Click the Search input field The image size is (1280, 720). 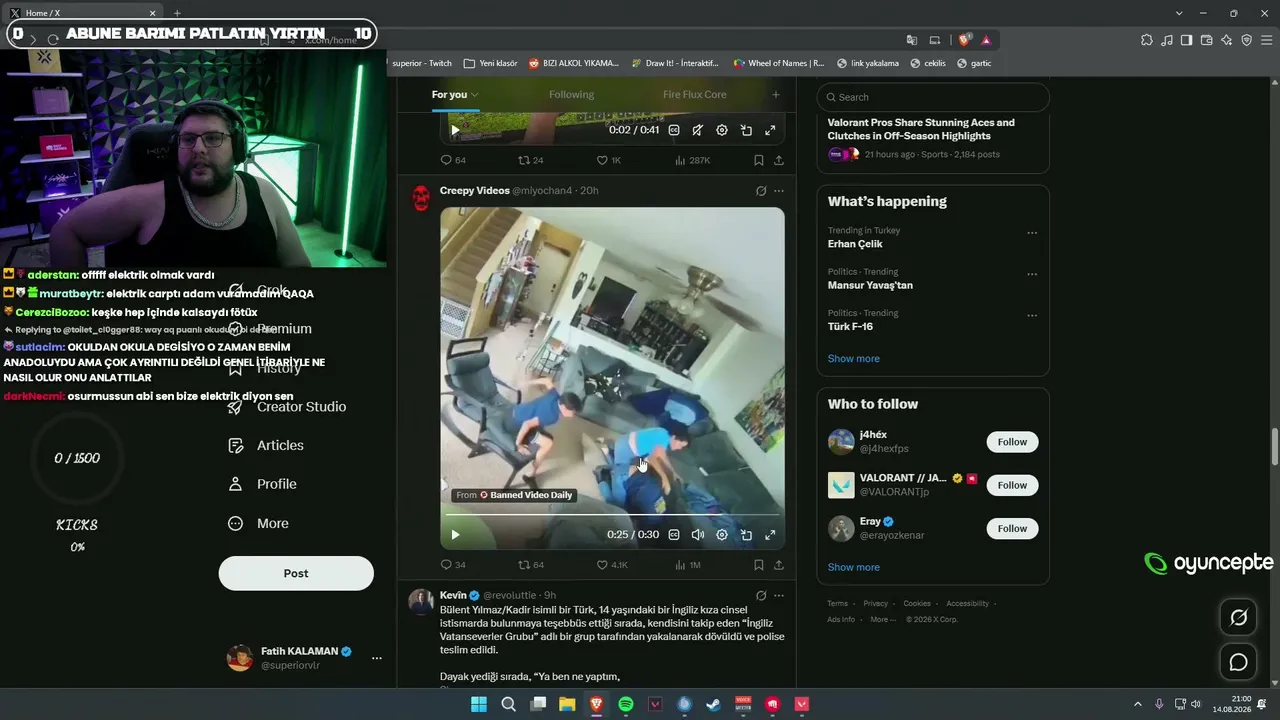(933, 97)
